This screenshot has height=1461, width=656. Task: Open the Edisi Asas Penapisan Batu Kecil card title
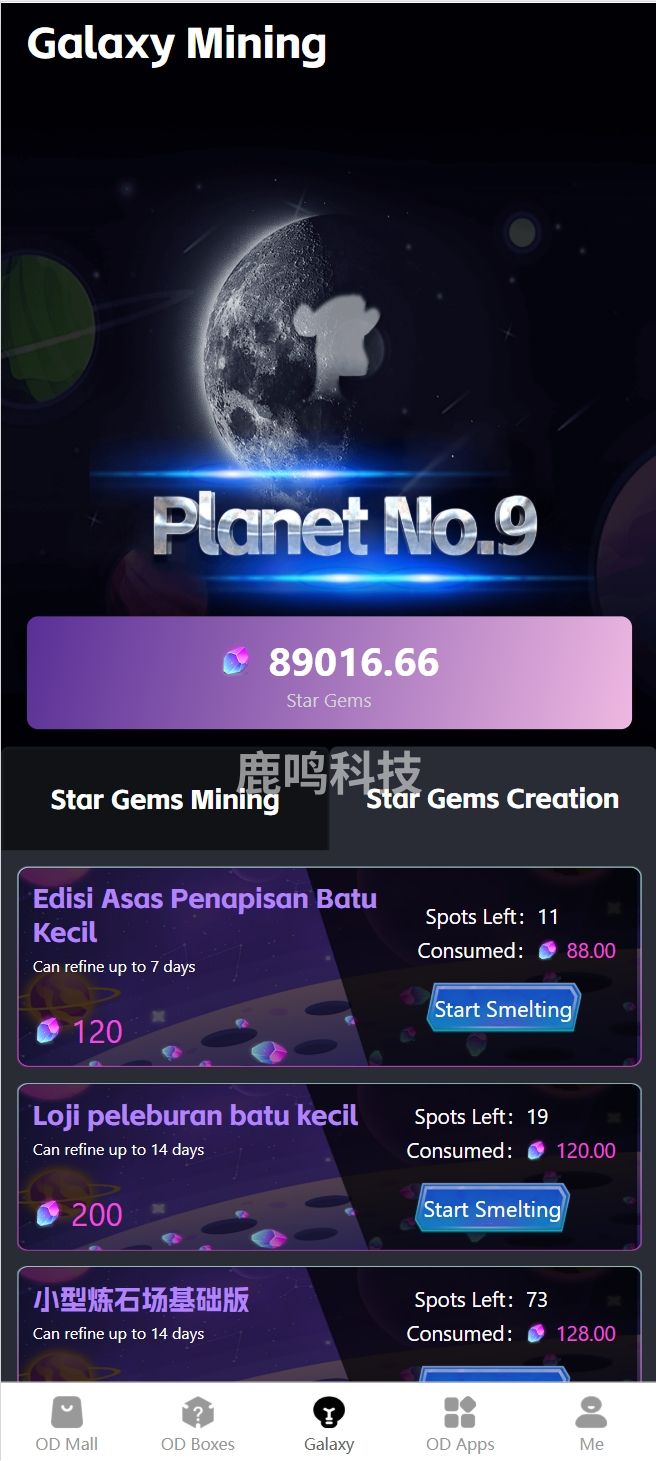click(205, 915)
